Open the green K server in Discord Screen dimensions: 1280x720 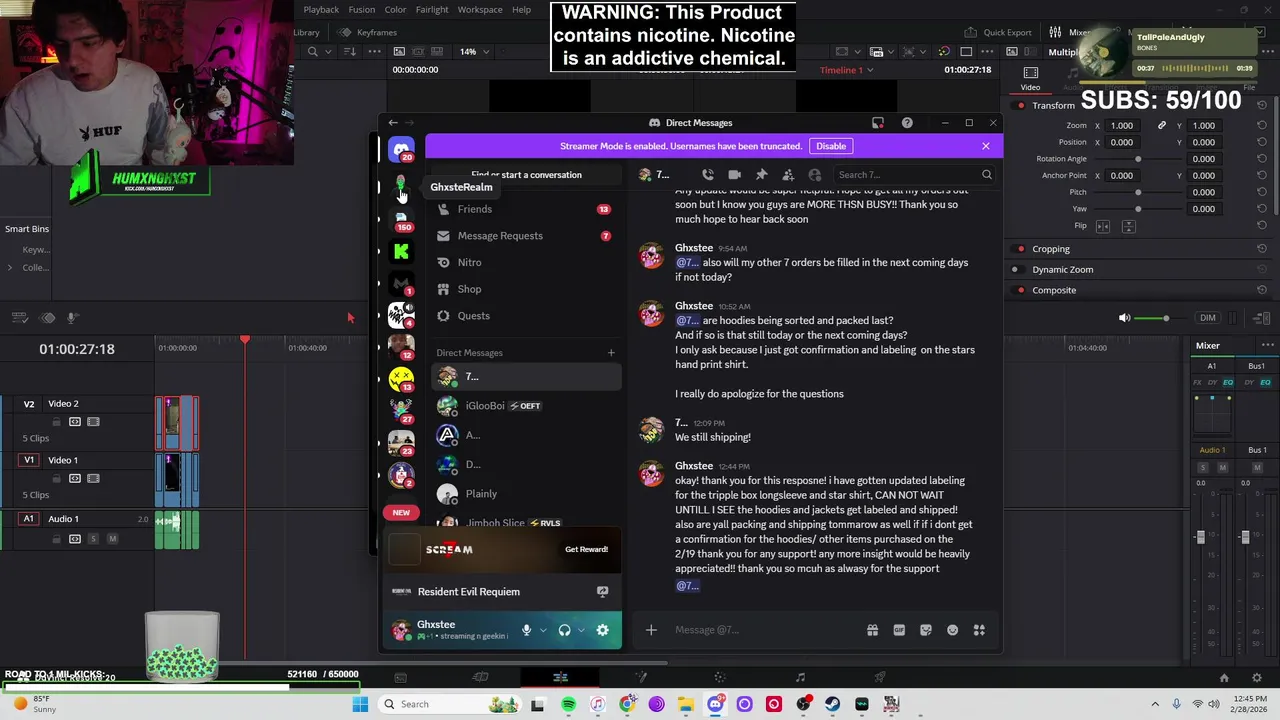click(x=401, y=252)
